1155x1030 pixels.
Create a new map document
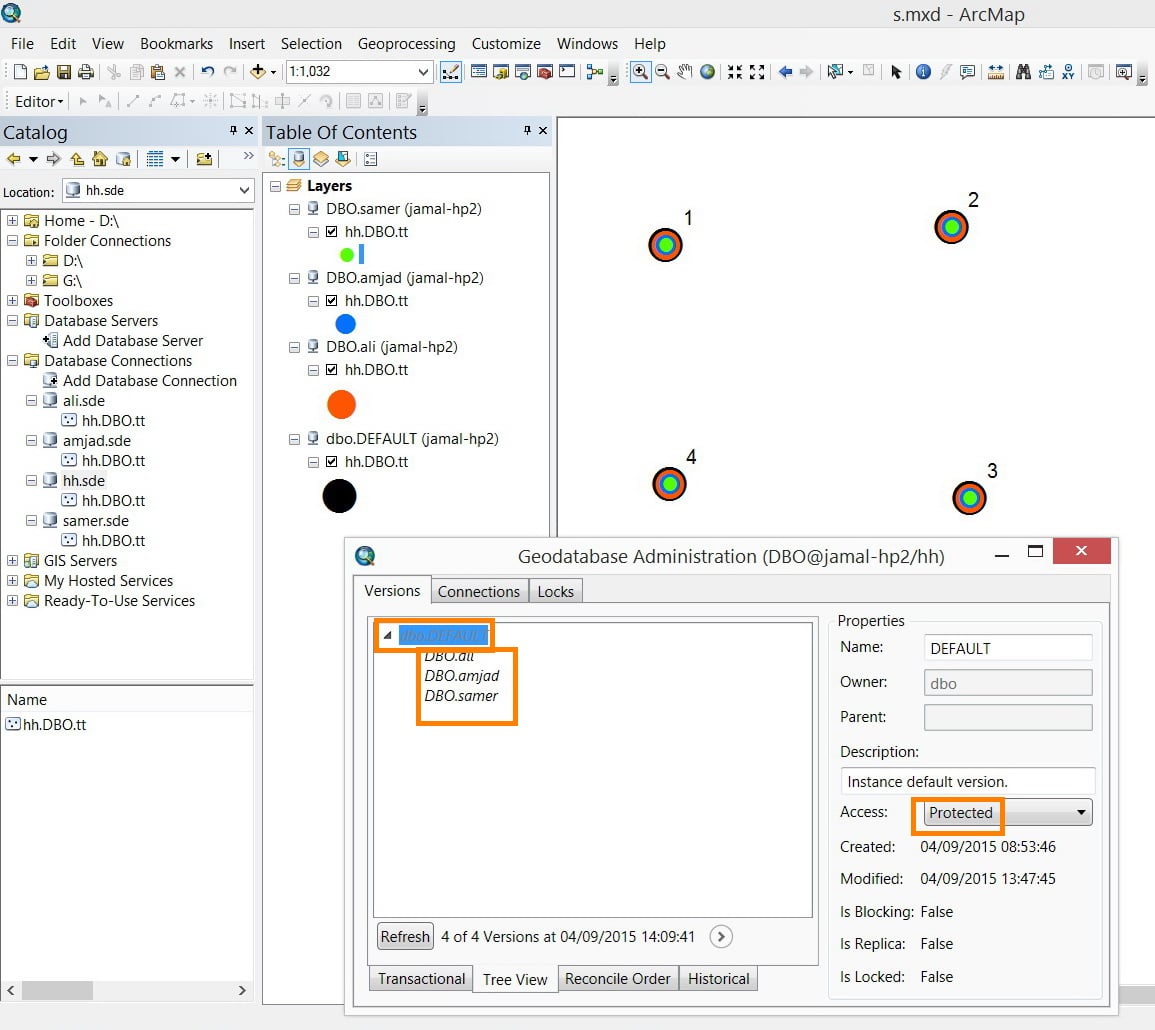point(21,71)
